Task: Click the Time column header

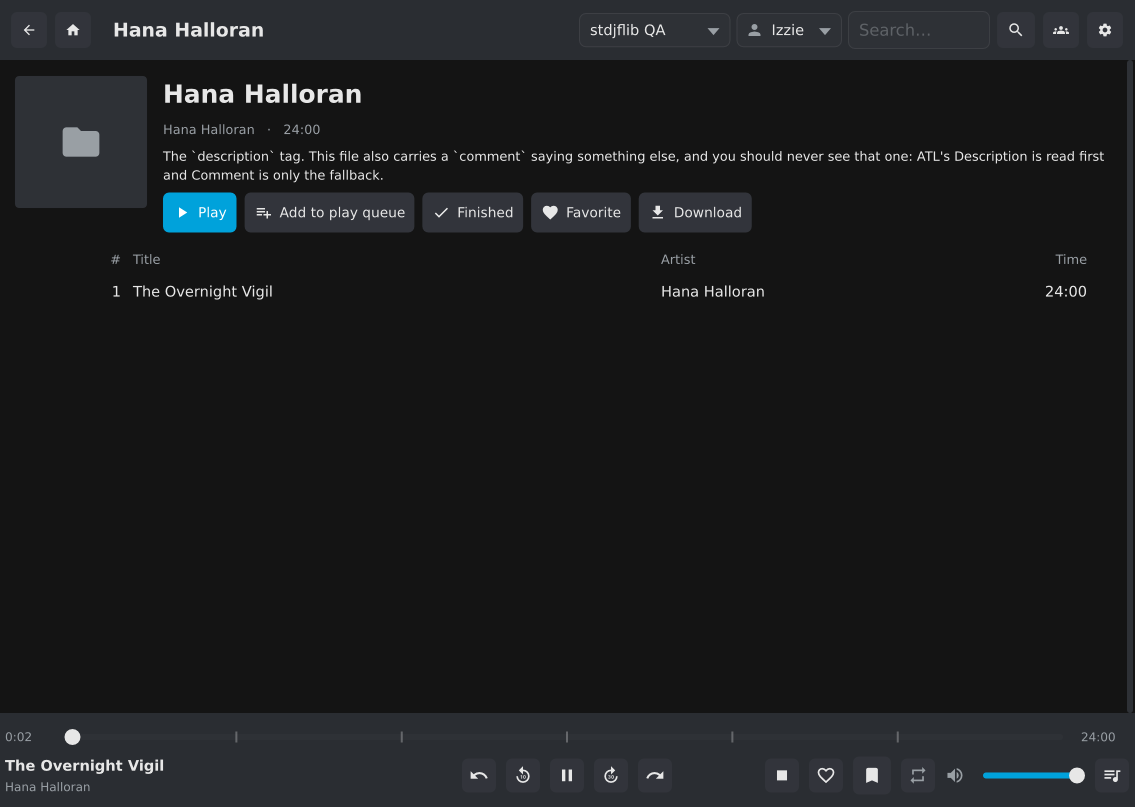Action: click(x=1071, y=259)
